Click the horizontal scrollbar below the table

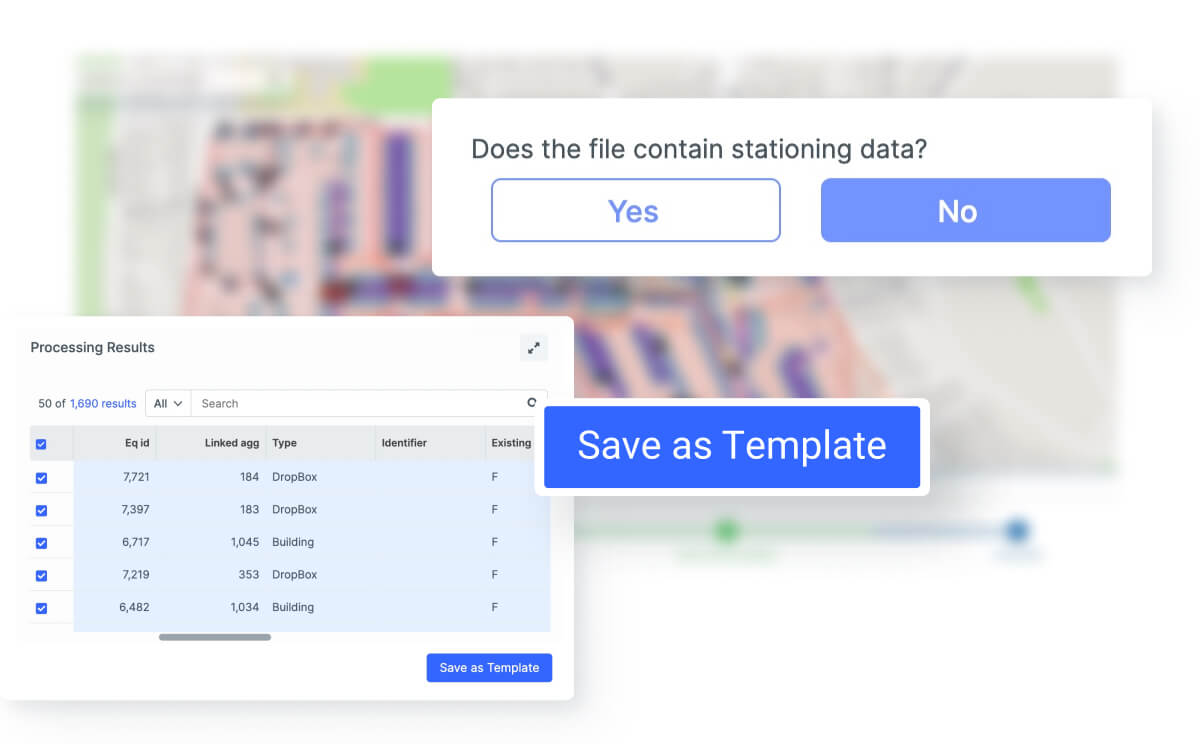pyautogui.click(x=213, y=637)
